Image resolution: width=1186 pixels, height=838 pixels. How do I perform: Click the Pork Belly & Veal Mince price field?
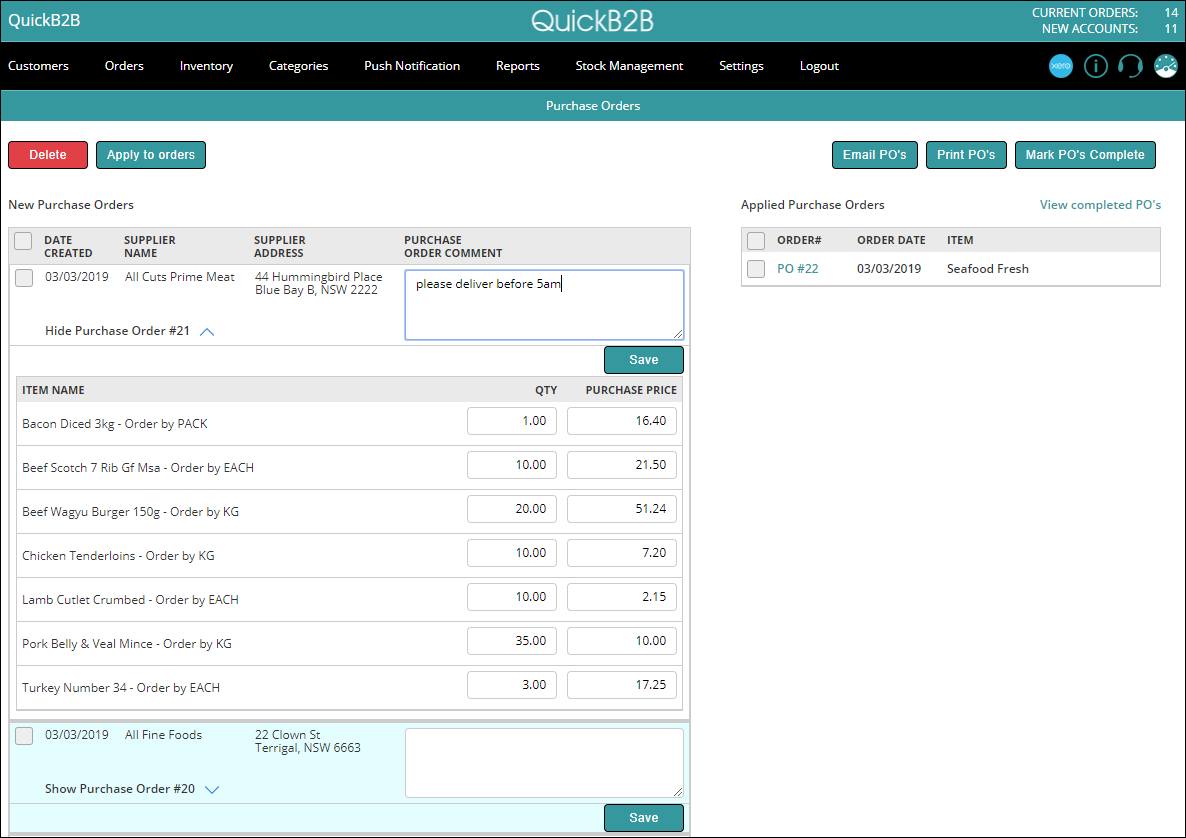pos(622,641)
